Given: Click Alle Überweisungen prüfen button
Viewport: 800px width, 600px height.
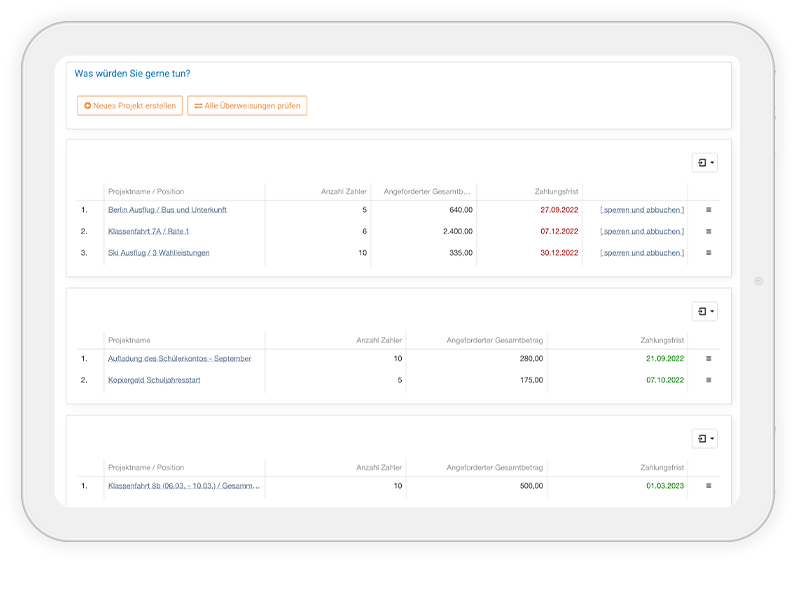Looking at the screenshot, I should (247, 106).
